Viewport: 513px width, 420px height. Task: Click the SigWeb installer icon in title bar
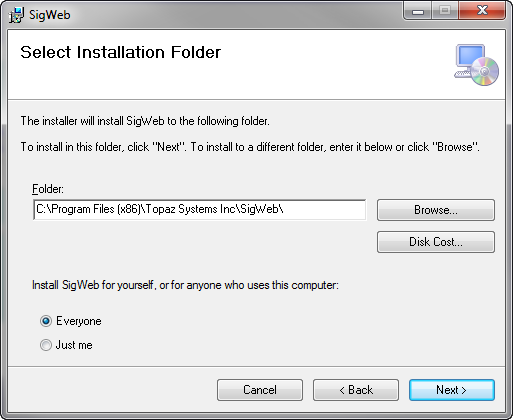coord(16,15)
